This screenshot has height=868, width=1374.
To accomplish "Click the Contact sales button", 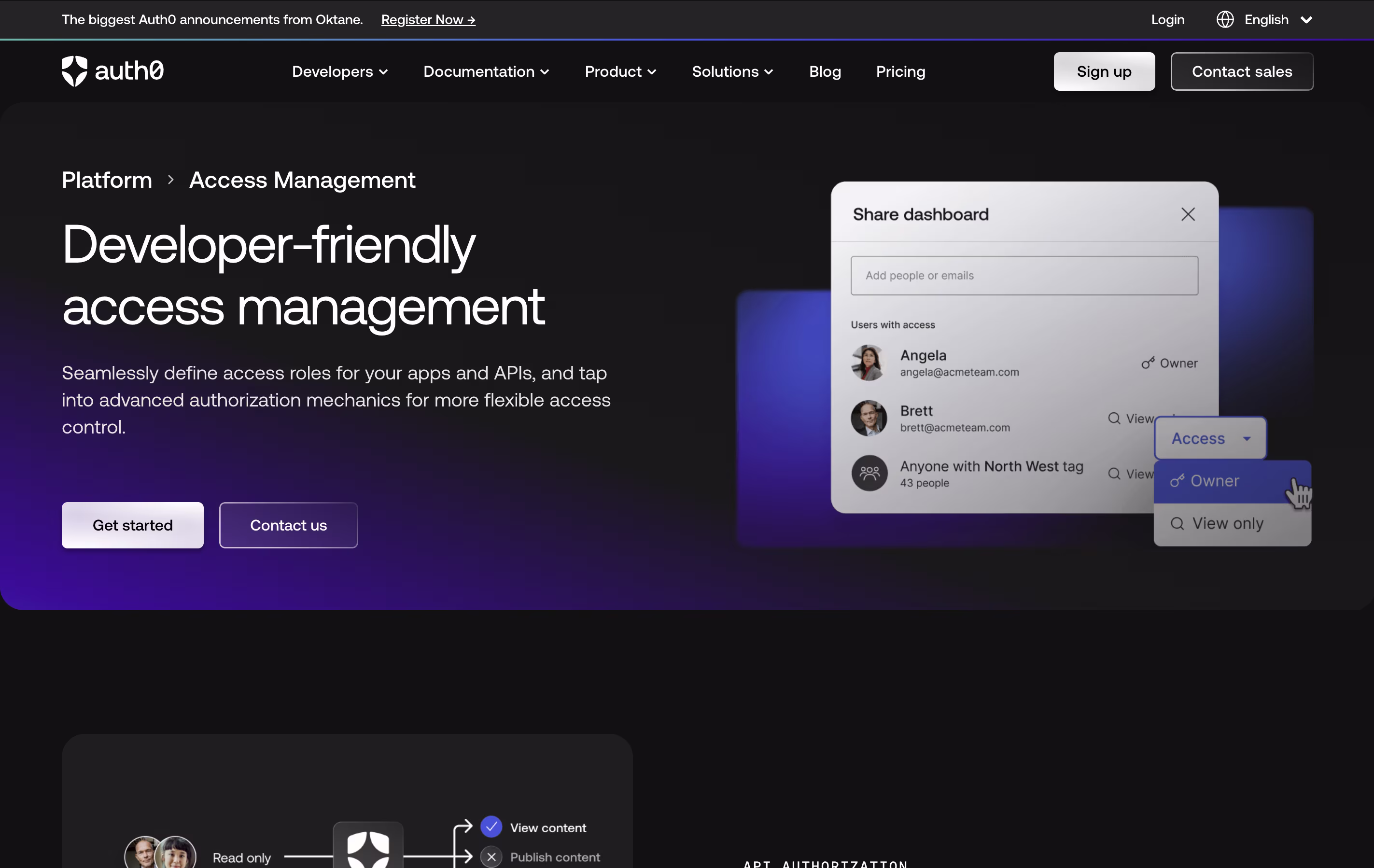I will click(1242, 71).
